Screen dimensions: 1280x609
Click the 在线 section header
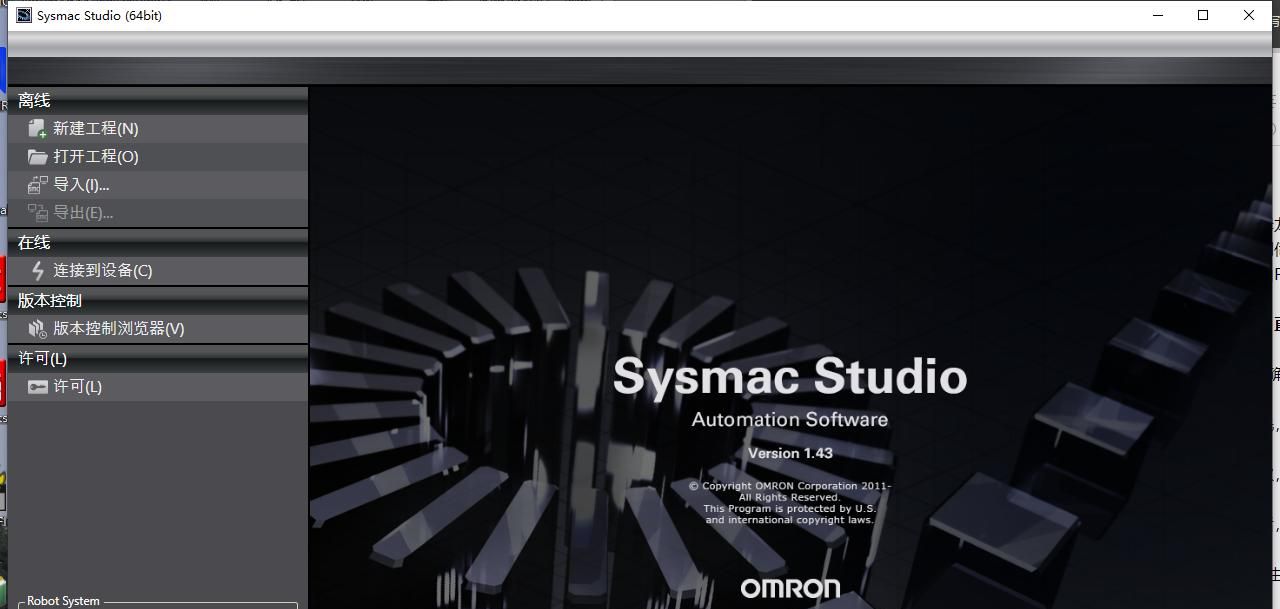[x=158, y=242]
